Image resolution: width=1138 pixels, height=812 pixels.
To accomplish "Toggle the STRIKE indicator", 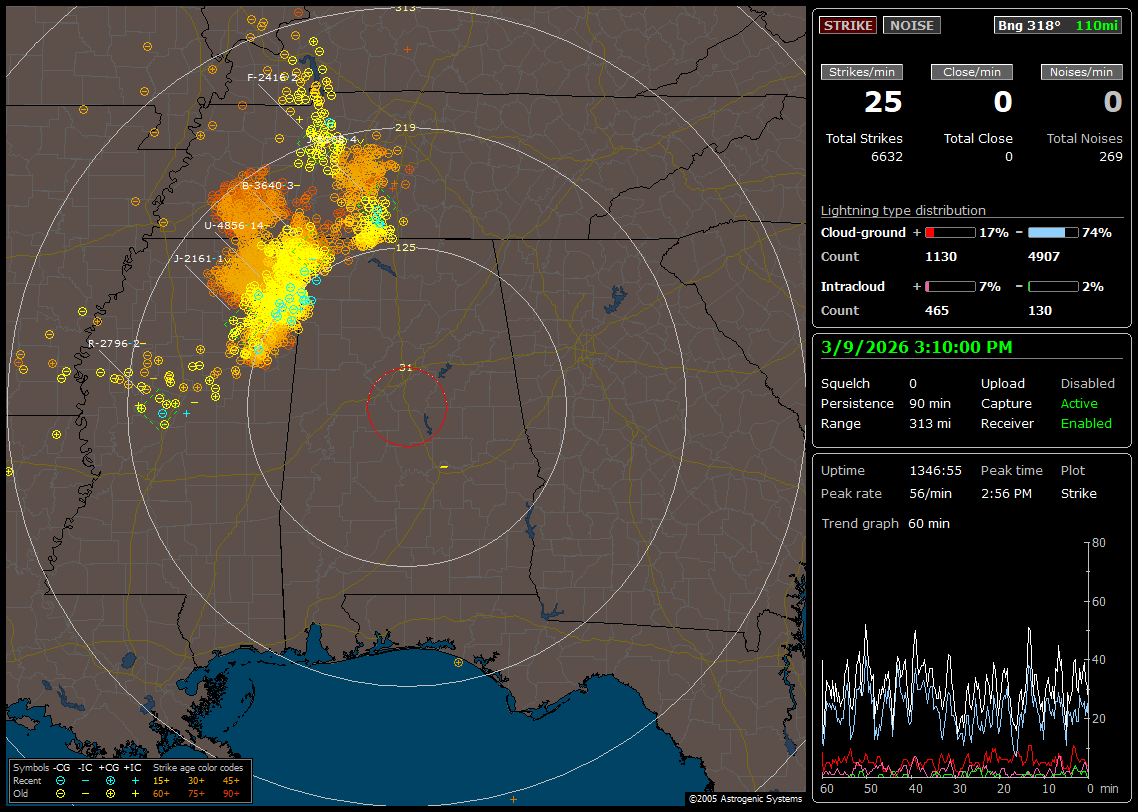I will pyautogui.click(x=848, y=26).
